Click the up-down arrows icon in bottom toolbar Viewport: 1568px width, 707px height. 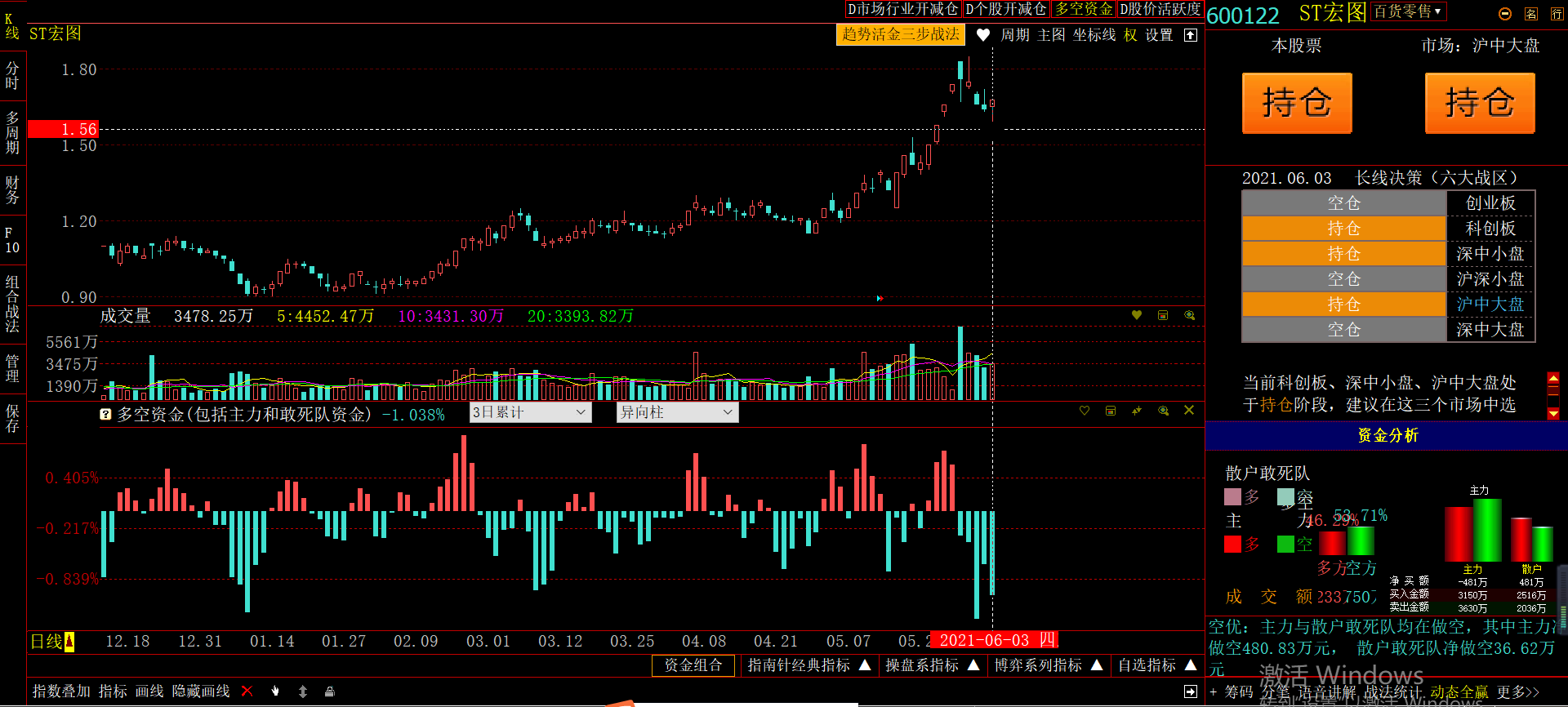(303, 691)
